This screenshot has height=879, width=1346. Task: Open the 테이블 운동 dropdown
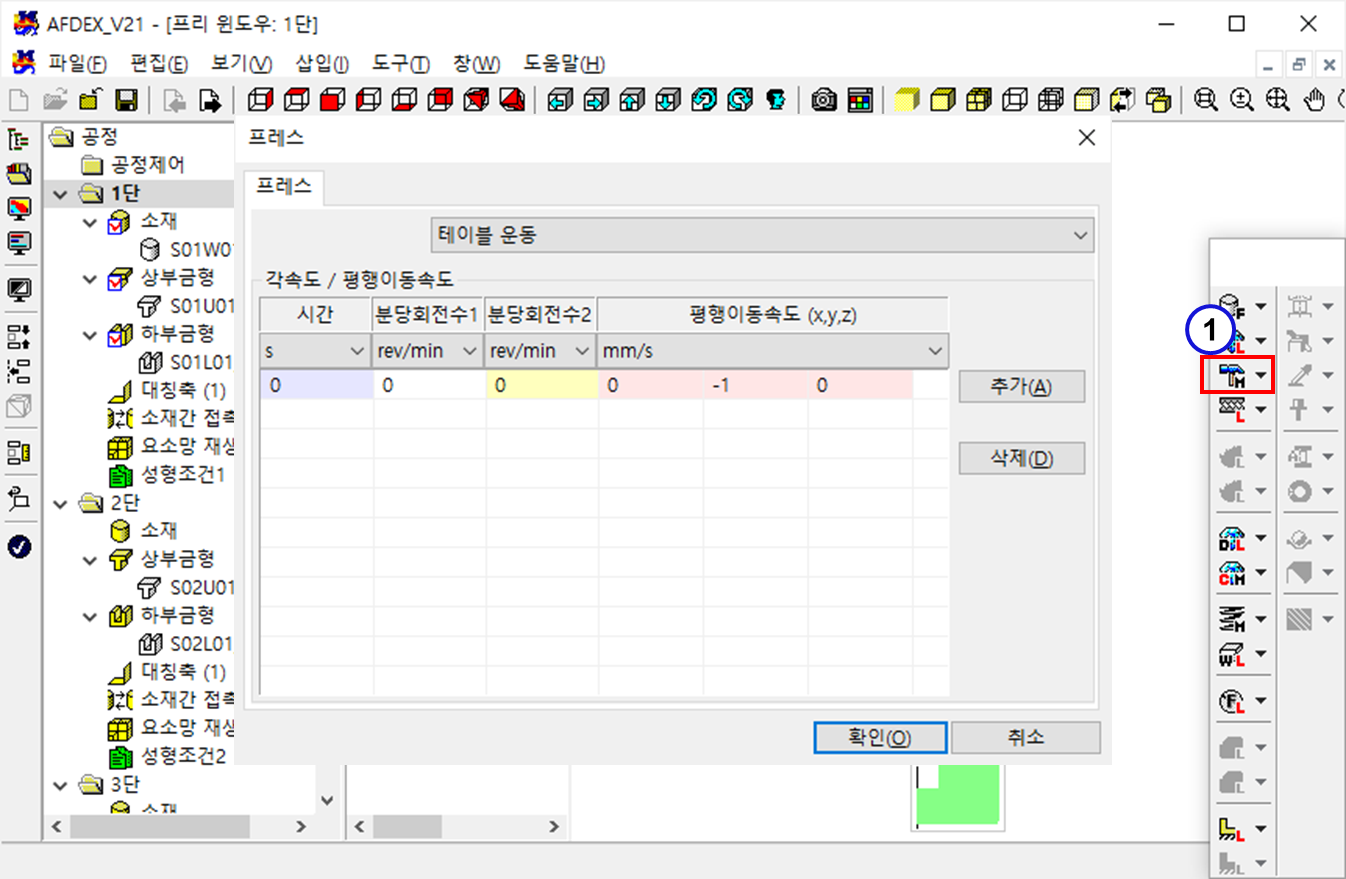pos(762,235)
